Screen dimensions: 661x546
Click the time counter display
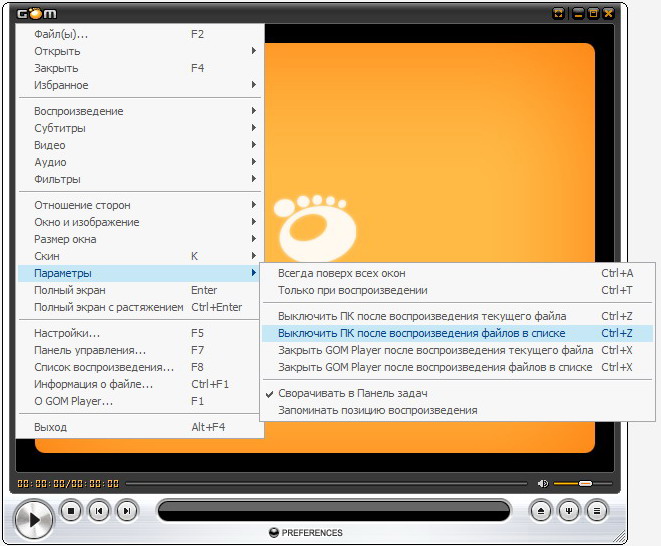tap(68, 484)
